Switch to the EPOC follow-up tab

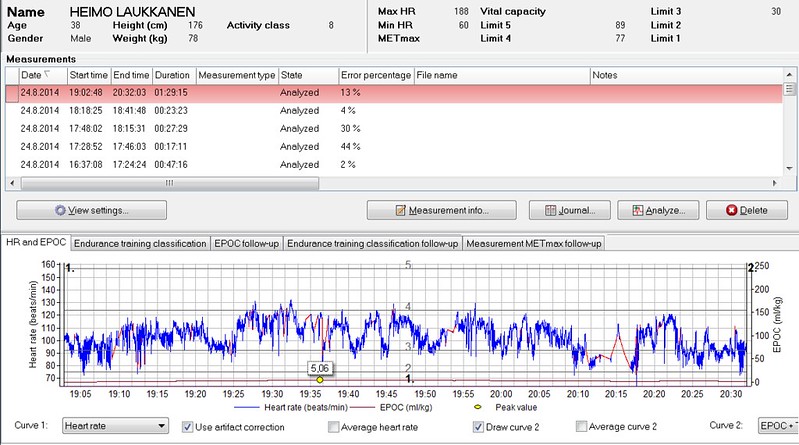click(x=247, y=244)
